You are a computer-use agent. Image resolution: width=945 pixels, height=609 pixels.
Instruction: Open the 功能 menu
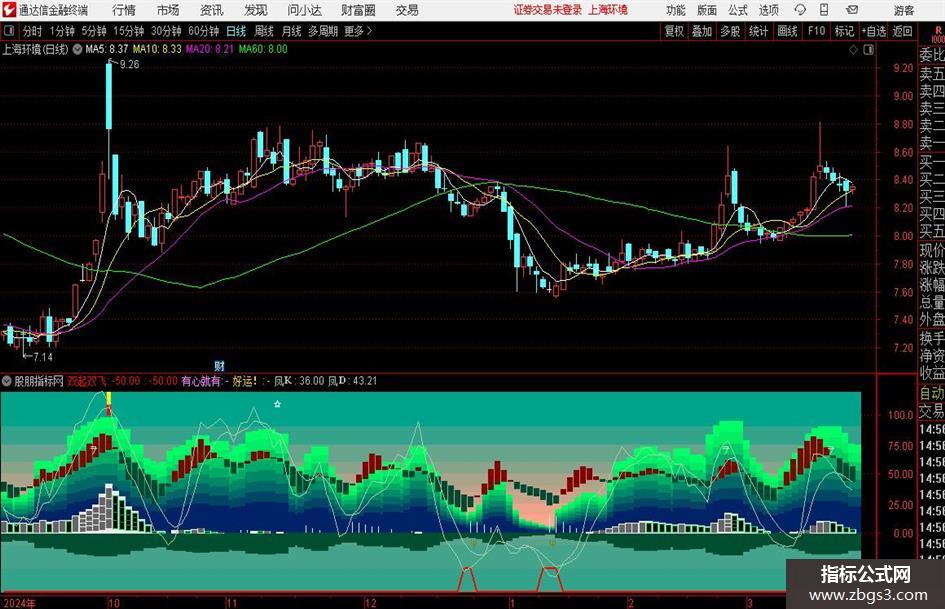pyautogui.click(x=676, y=10)
